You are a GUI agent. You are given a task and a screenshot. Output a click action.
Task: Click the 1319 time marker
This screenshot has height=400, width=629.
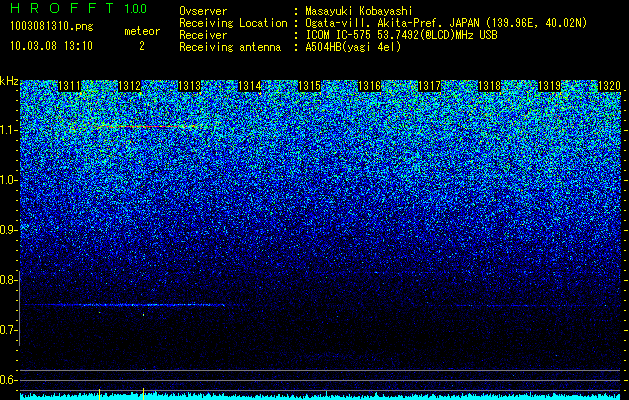[549, 86]
